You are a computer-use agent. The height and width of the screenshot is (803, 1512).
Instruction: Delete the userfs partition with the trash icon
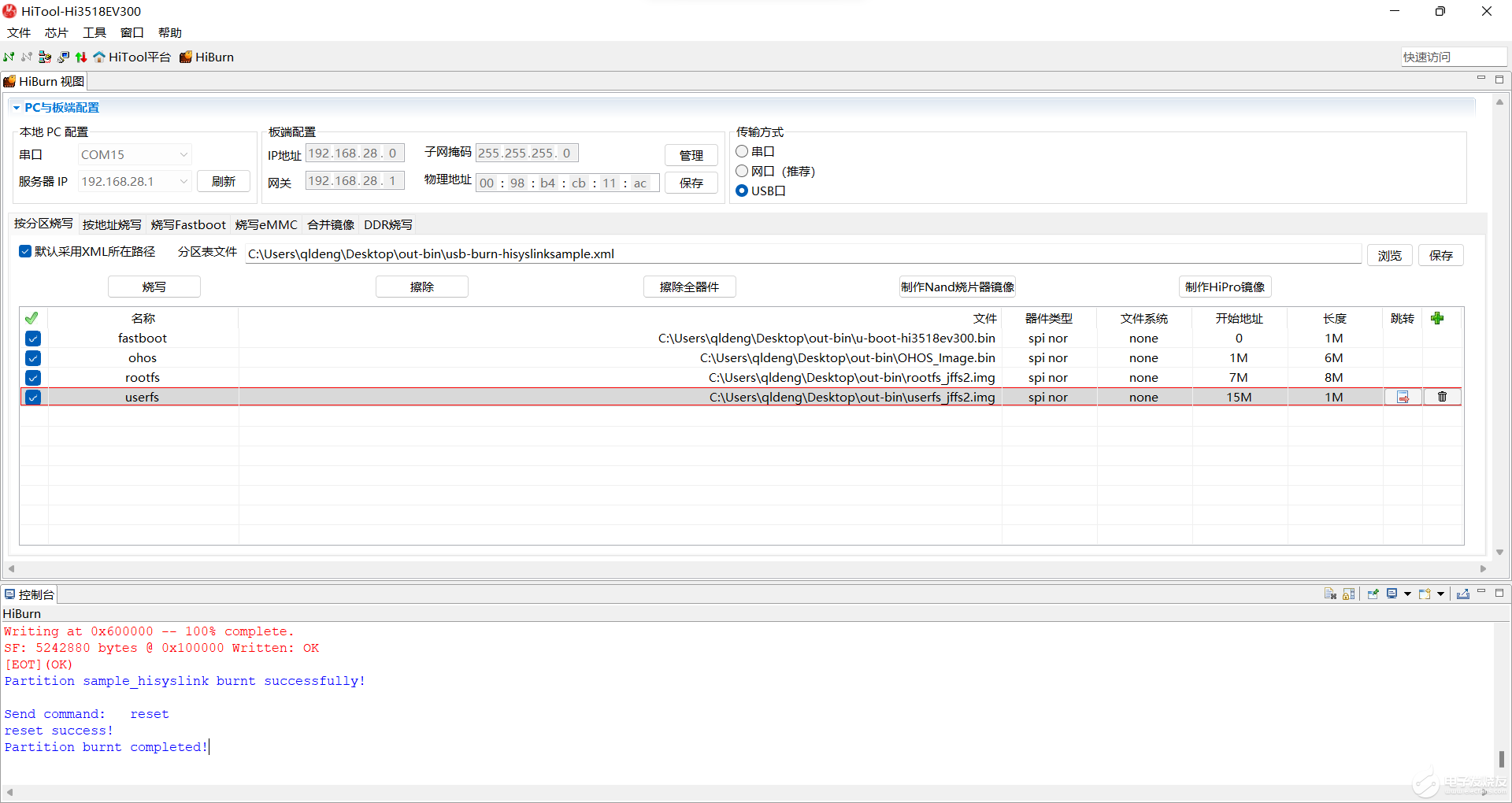tap(1442, 397)
